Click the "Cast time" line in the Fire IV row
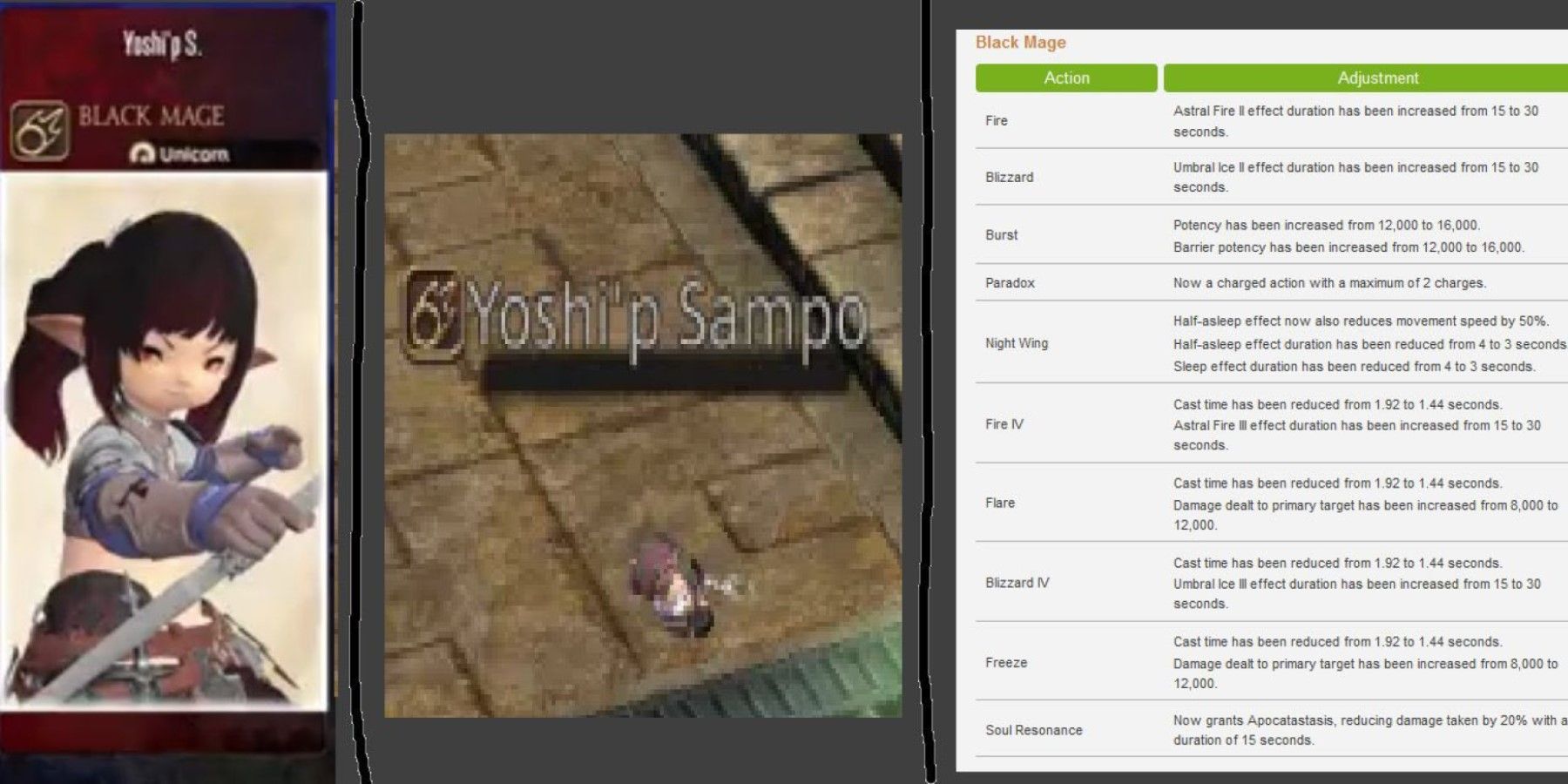The height and width of the screenshot is (784, 1568). click(1338, 405)
